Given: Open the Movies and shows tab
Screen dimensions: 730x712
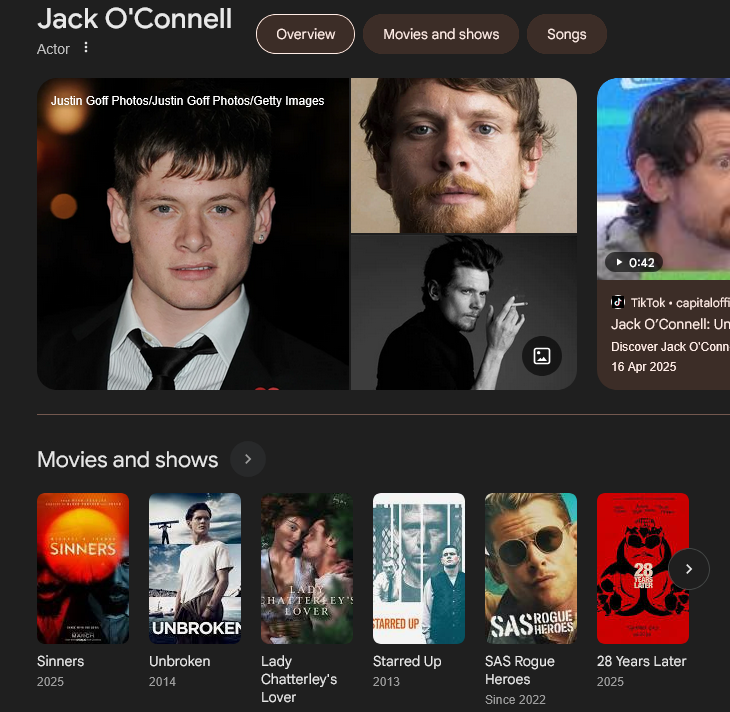Looking at the screenshot, I should click(x=441, y=34).
